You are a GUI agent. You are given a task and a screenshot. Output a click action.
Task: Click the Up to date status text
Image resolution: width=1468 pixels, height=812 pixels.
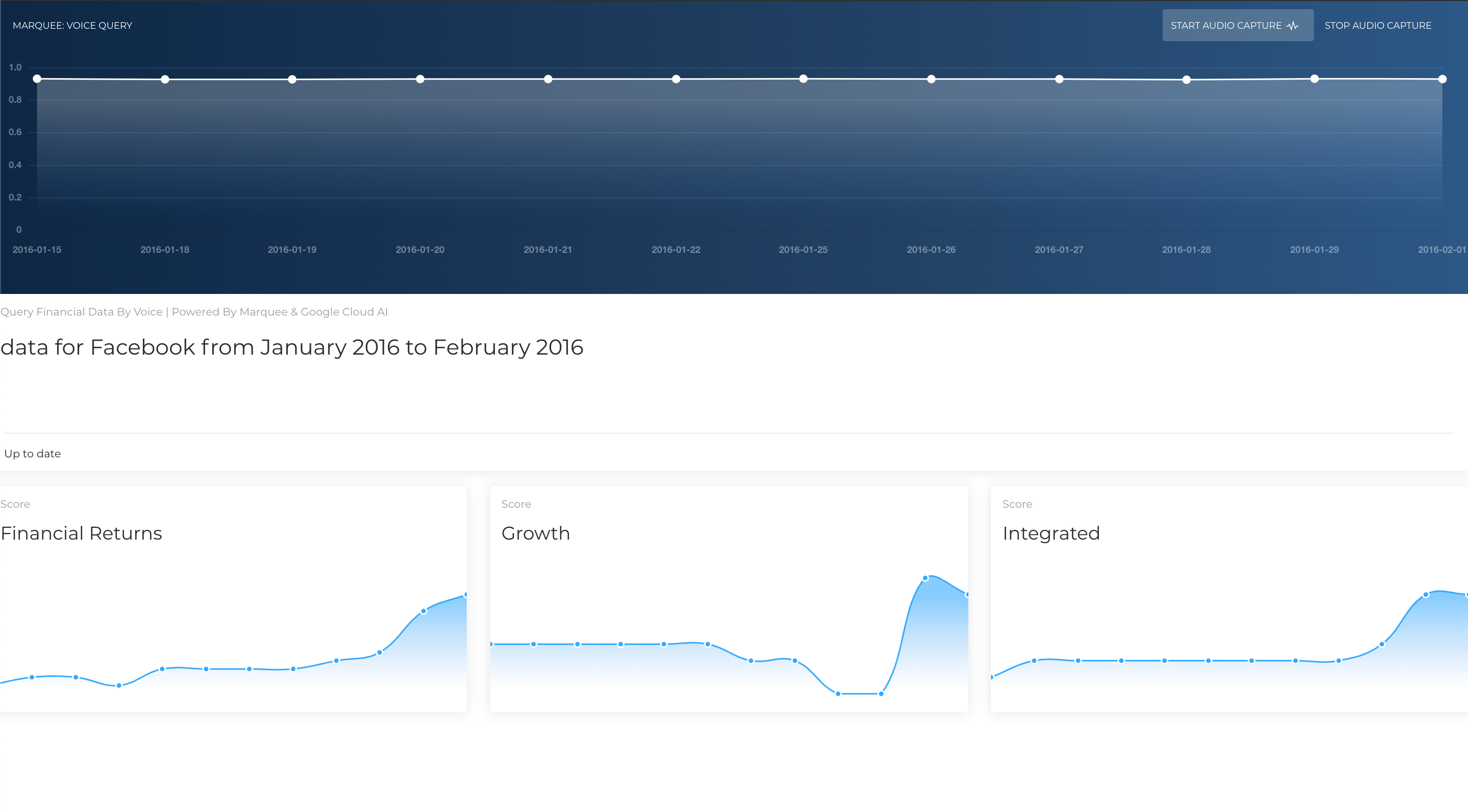(32, 454)
